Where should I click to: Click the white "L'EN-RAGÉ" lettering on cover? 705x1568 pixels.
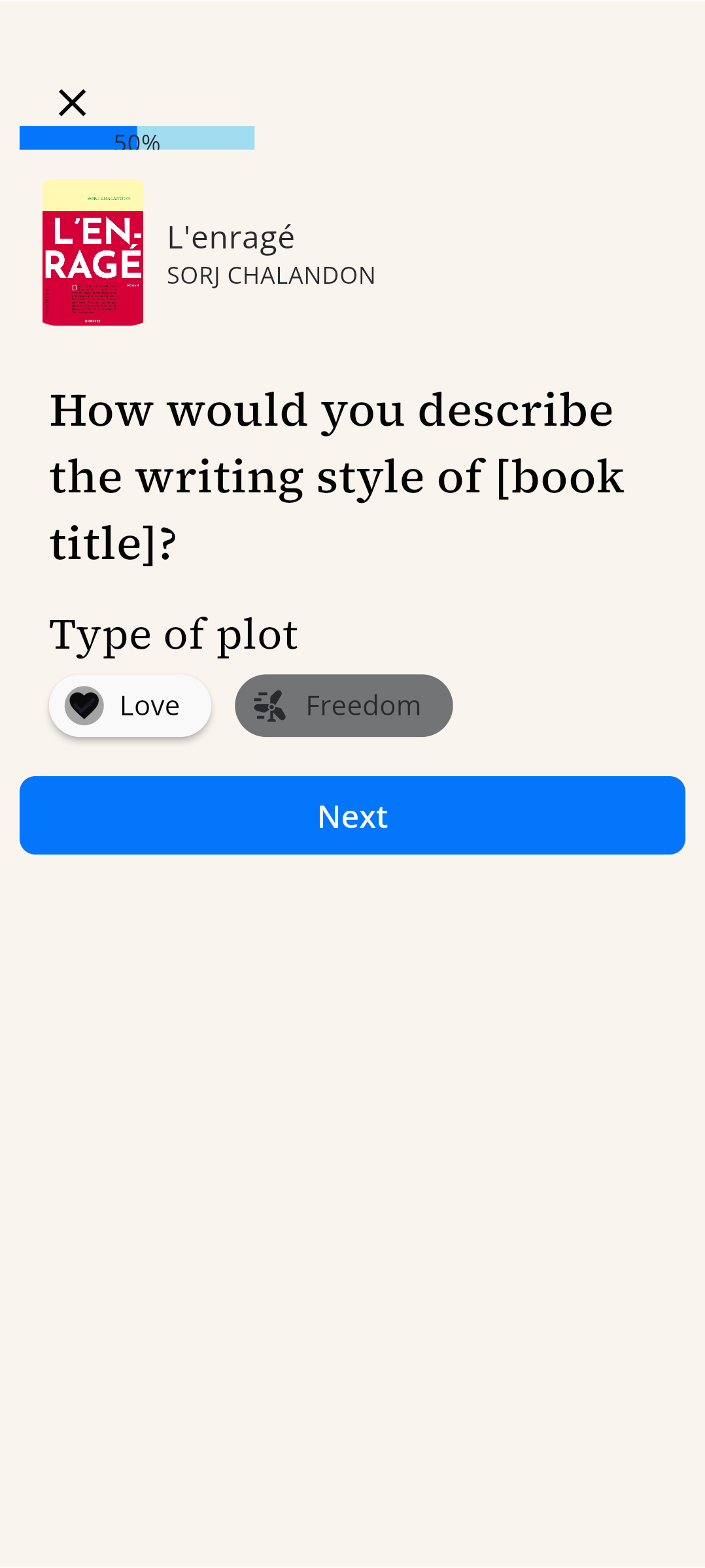(93, 248)
